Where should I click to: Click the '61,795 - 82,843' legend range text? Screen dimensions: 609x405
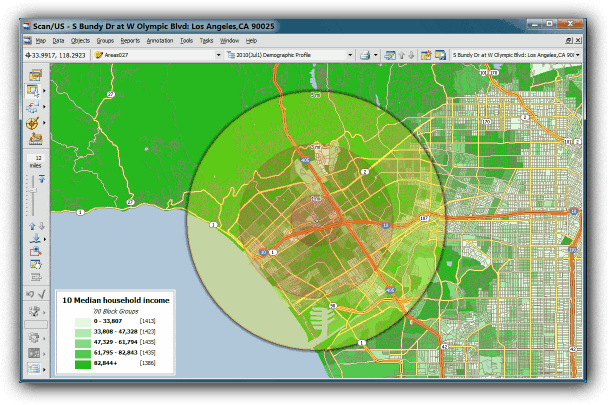click(x=115, y=353)
